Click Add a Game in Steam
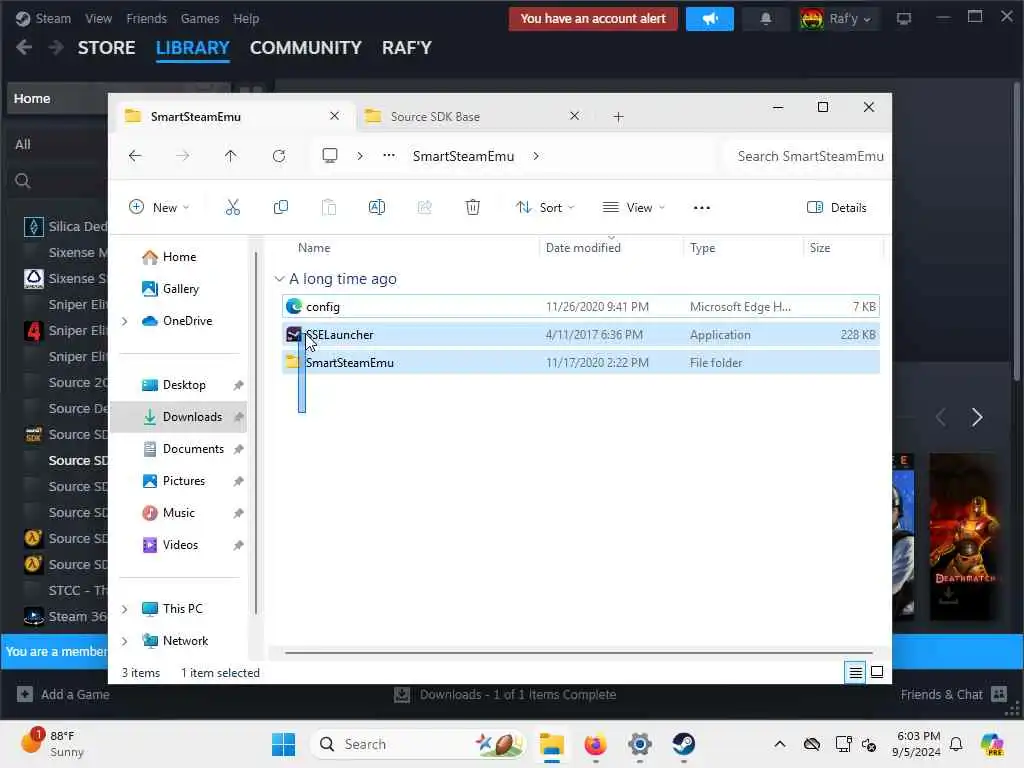 [63, 694]
